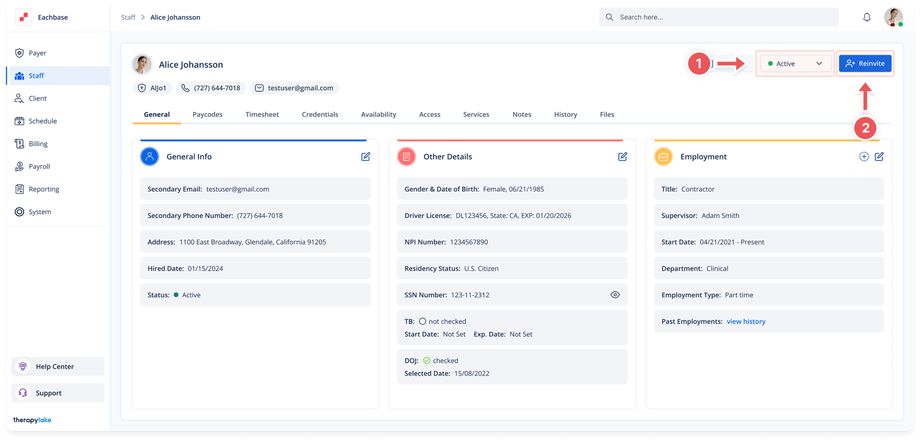Reveal SSN Number with eye icon
The image size is (920, 441).
coord(615,295)
